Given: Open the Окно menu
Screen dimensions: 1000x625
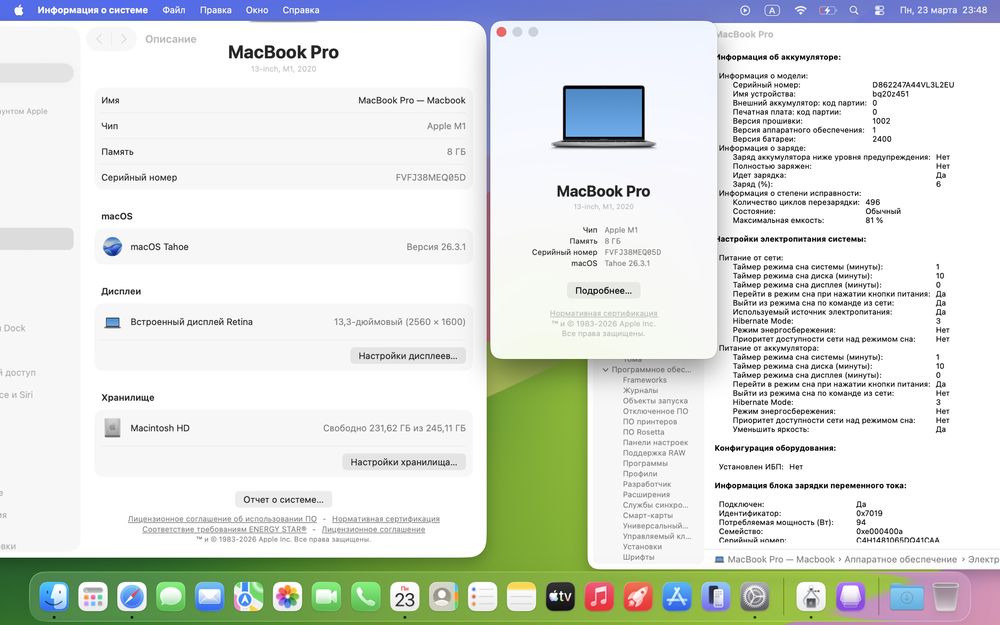Looking at the screenshot, I should 257,10.
